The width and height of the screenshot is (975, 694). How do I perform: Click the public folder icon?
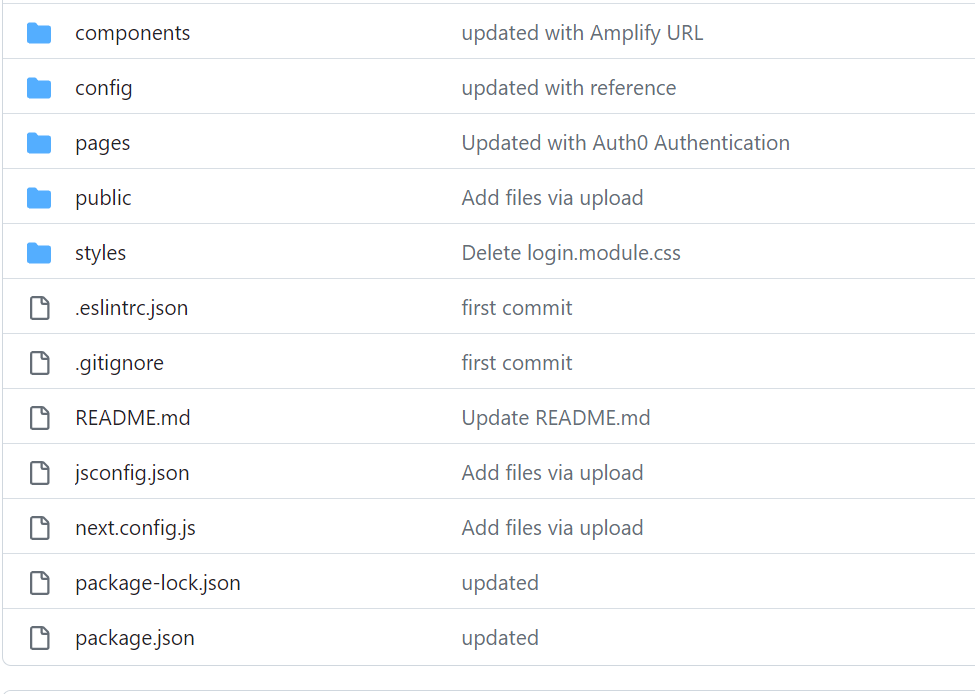point(40,197)
